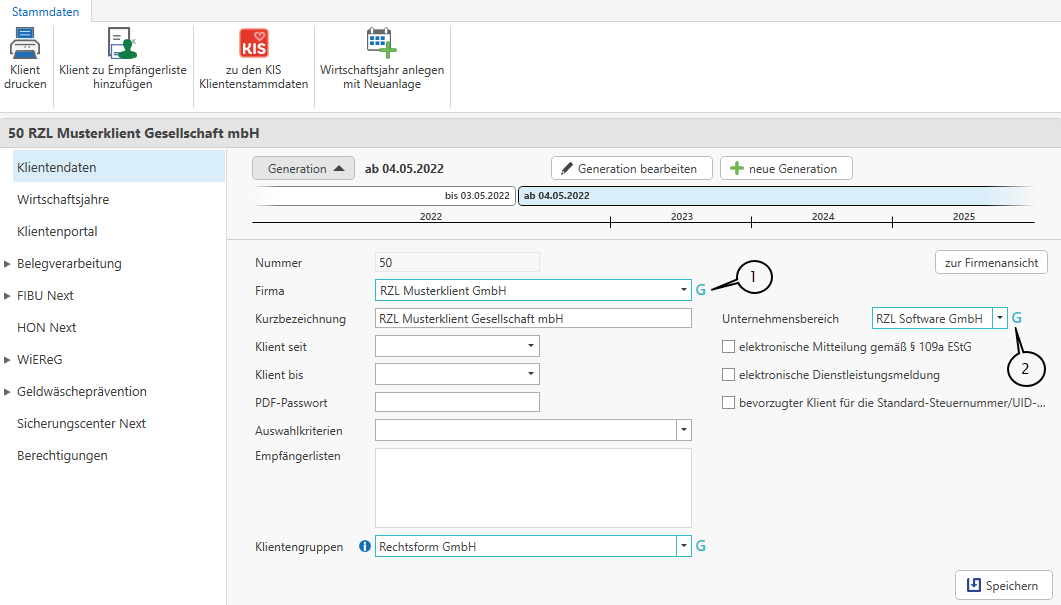The height and width of the screenshot is (605, 1061).
Task: Enable elektronische Mitteilung gemäß § 109a EStG
Action: point(728,347)
